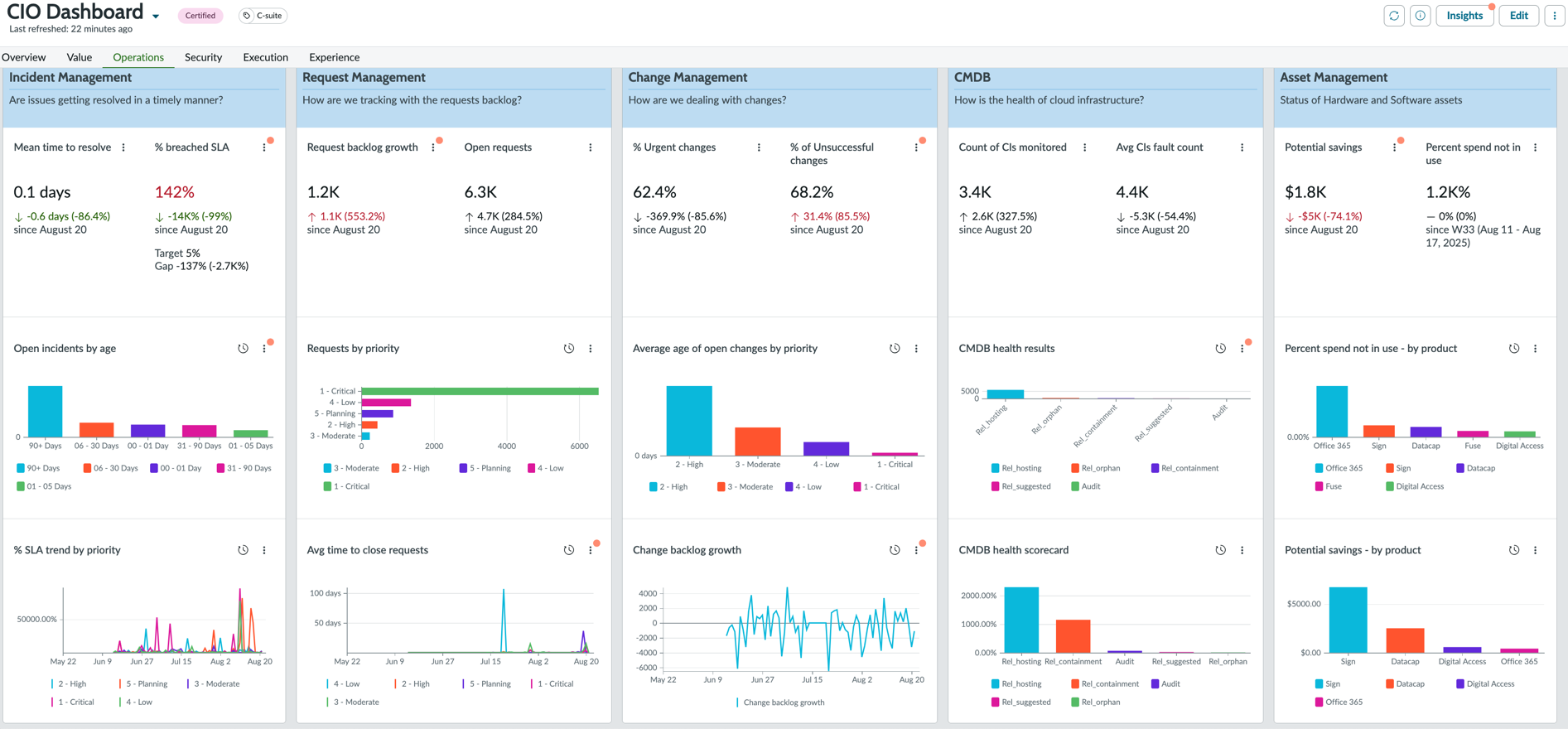Switch to the Overview tab
This screenshot has width=1568, height=729.
pos(23,57)
